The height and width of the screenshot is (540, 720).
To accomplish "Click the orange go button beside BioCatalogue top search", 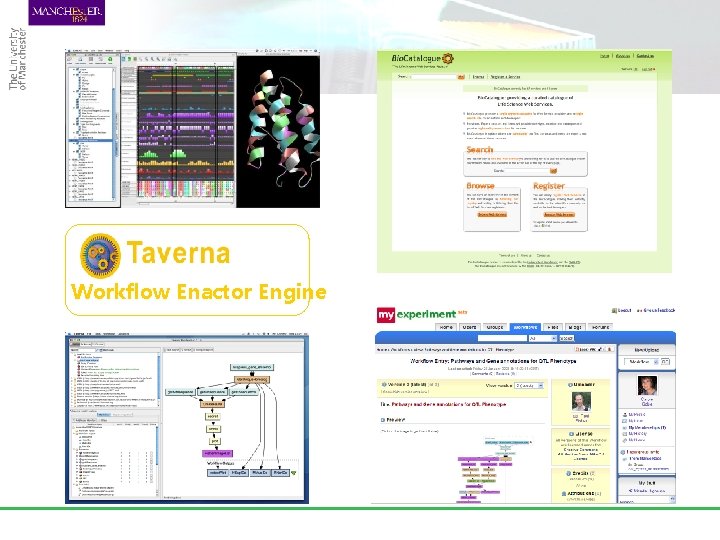I will pyautogui.click(x=461, y=77).
